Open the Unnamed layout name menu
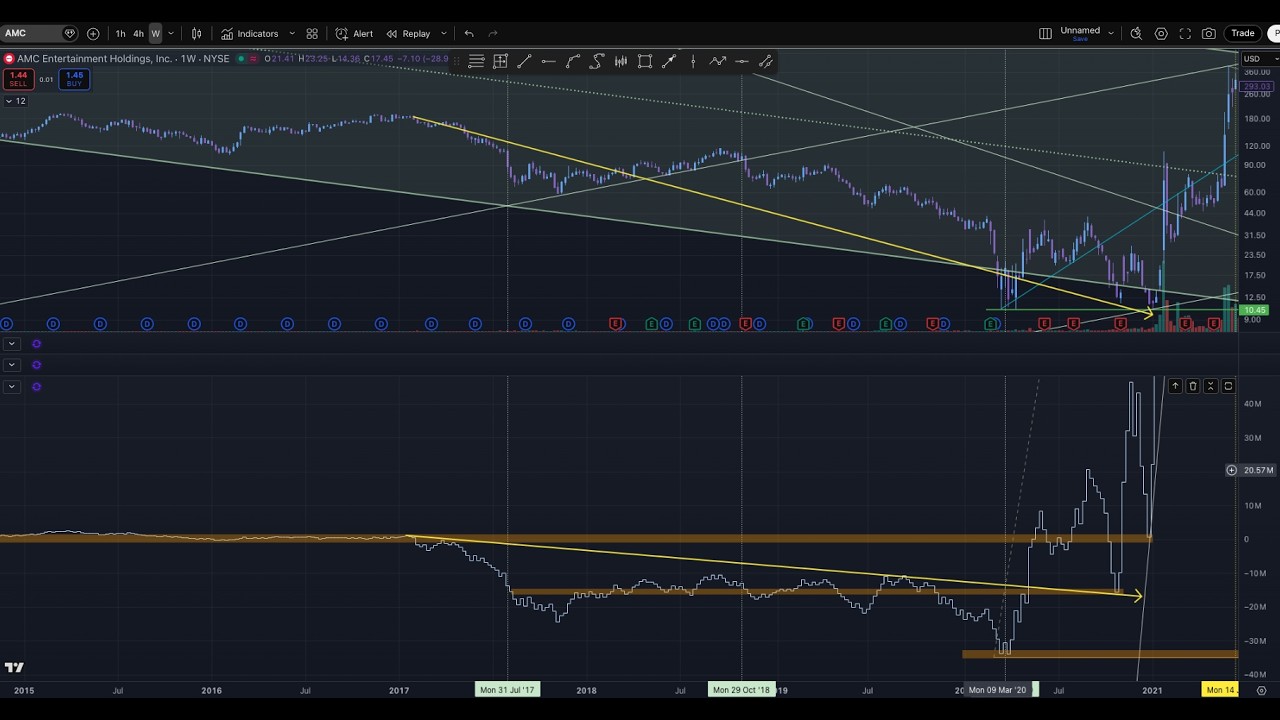This screenshot has width=1280, height=720. [x=1080, y=33]
